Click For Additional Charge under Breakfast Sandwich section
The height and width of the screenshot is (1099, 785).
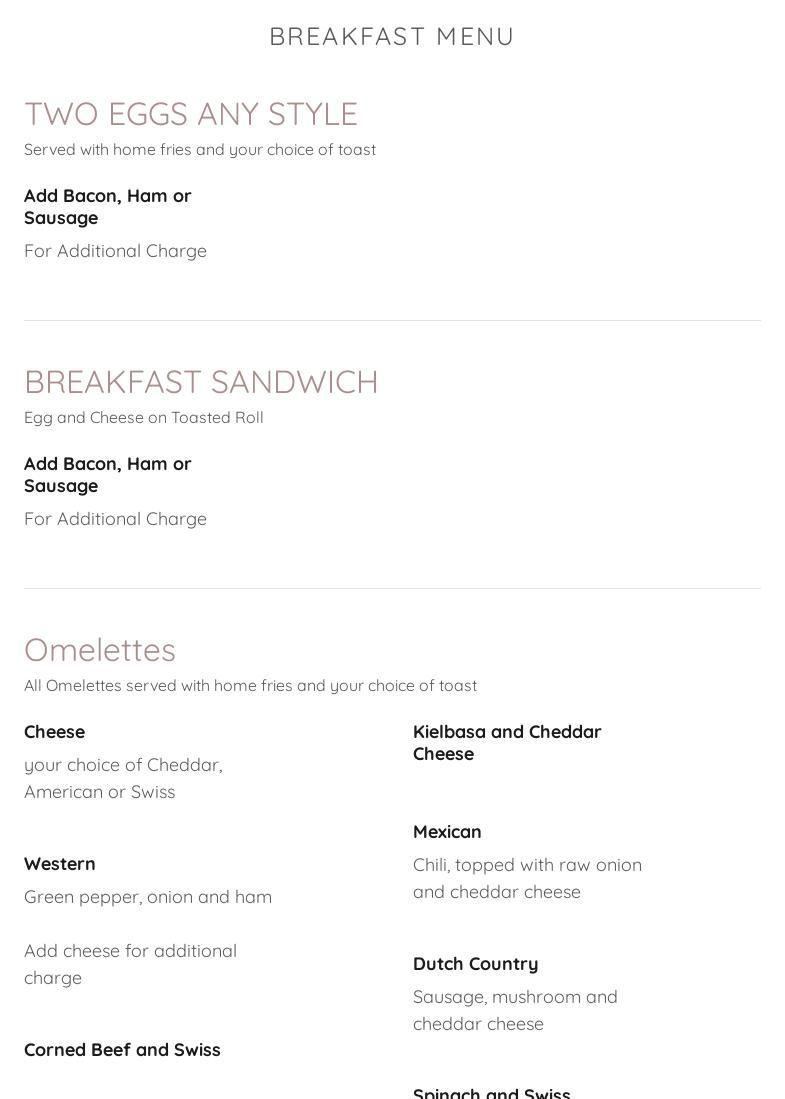pyautogui.click(x=115, y=519)
